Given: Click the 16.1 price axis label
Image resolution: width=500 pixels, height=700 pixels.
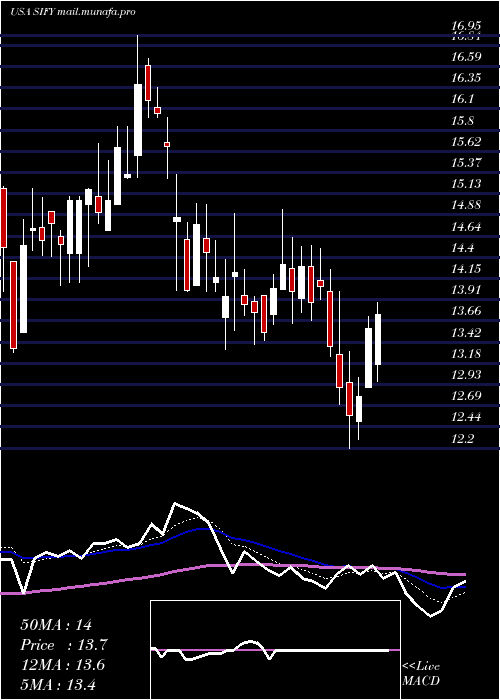Looking at the screenshot, I should click(x=462, y=100).
